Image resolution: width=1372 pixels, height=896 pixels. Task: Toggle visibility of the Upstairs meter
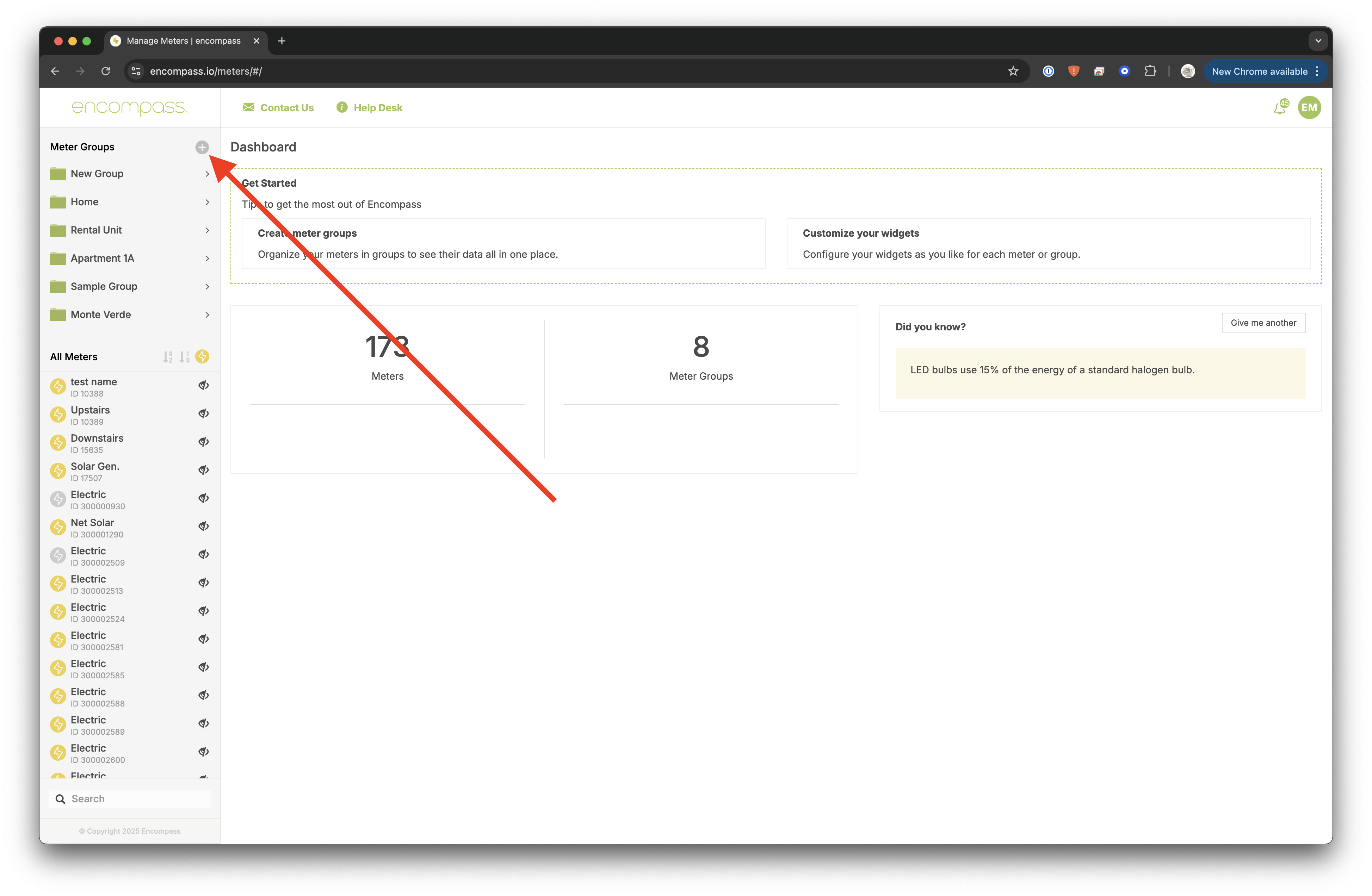pos(204,414)
